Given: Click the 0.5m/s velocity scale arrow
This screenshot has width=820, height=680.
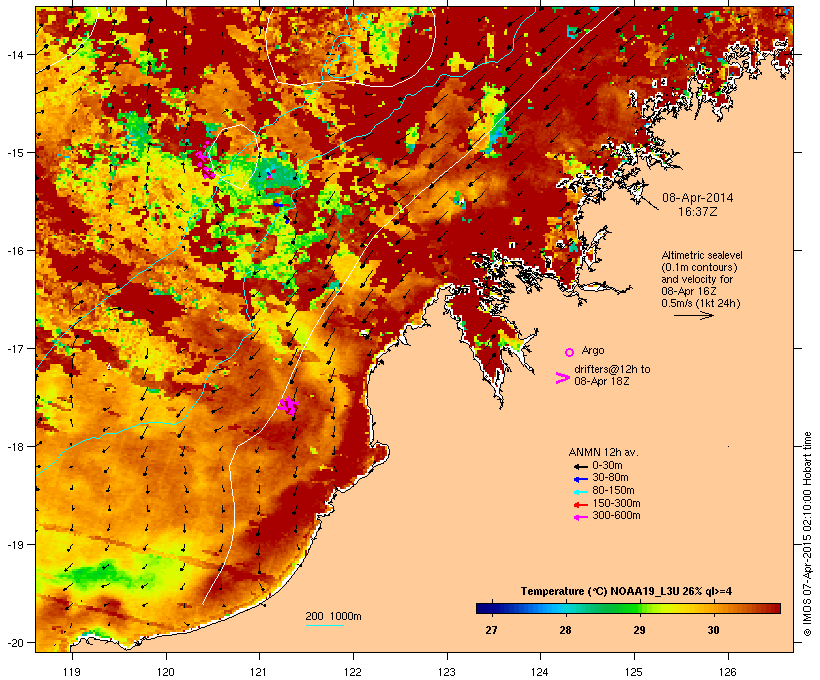Looking at the screenshot, I should point(693,315).
